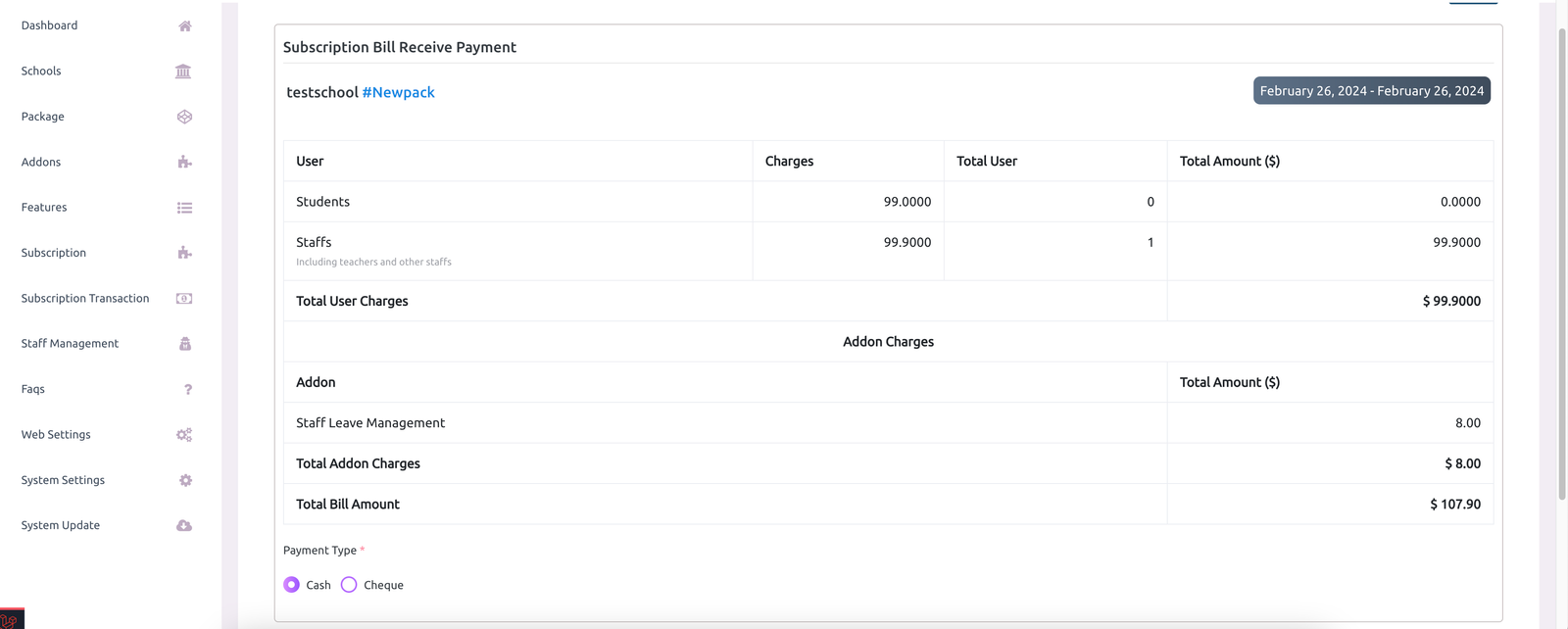Click the Web Settings gears icon

(184, 435)
